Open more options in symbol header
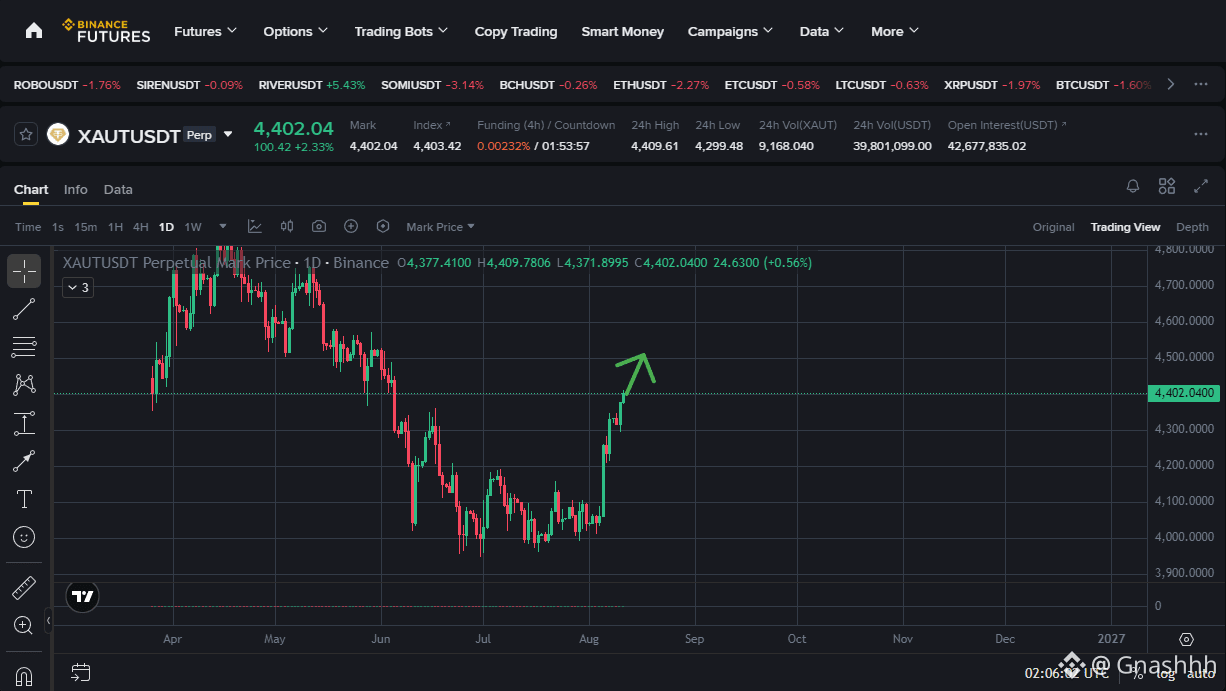The width and height of the screenshot is (1226, 691). [x=1201, y=134]
